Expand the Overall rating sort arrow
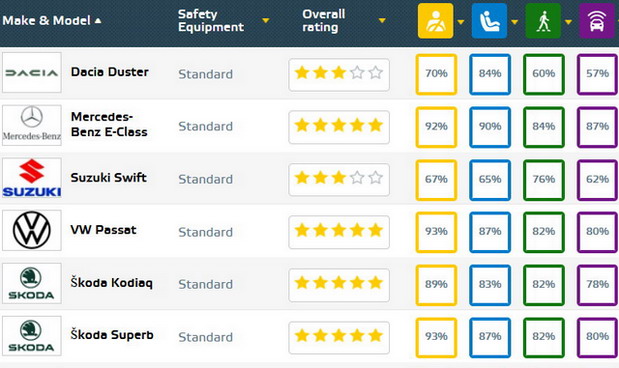The width and height of the screenshot is (619, 368). pyautogui.click(x=382, y=21)
